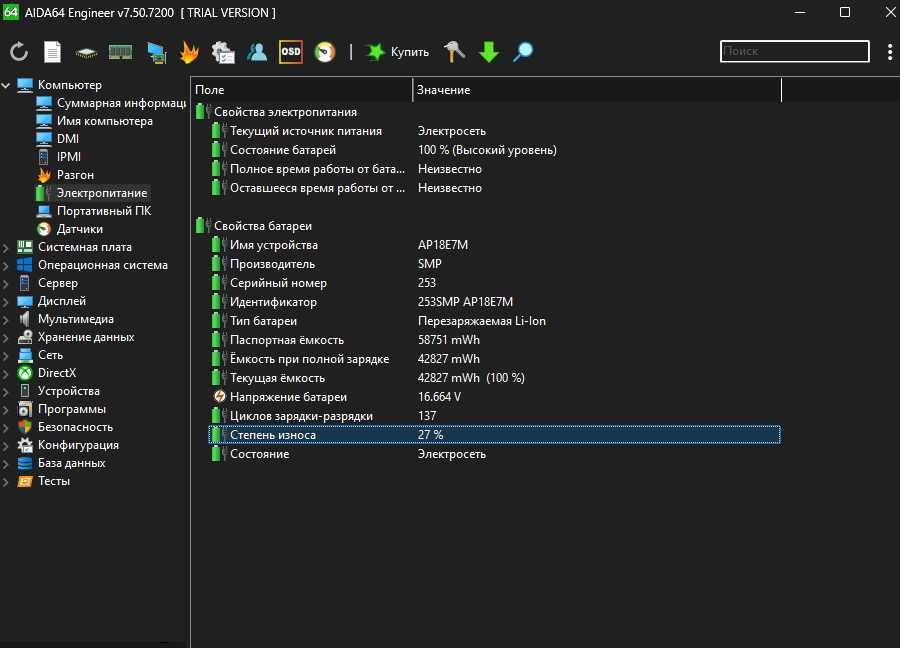Screen dimensions: 900x648
Task: Click into the Поиск search field
Action: tap(794, 51)
